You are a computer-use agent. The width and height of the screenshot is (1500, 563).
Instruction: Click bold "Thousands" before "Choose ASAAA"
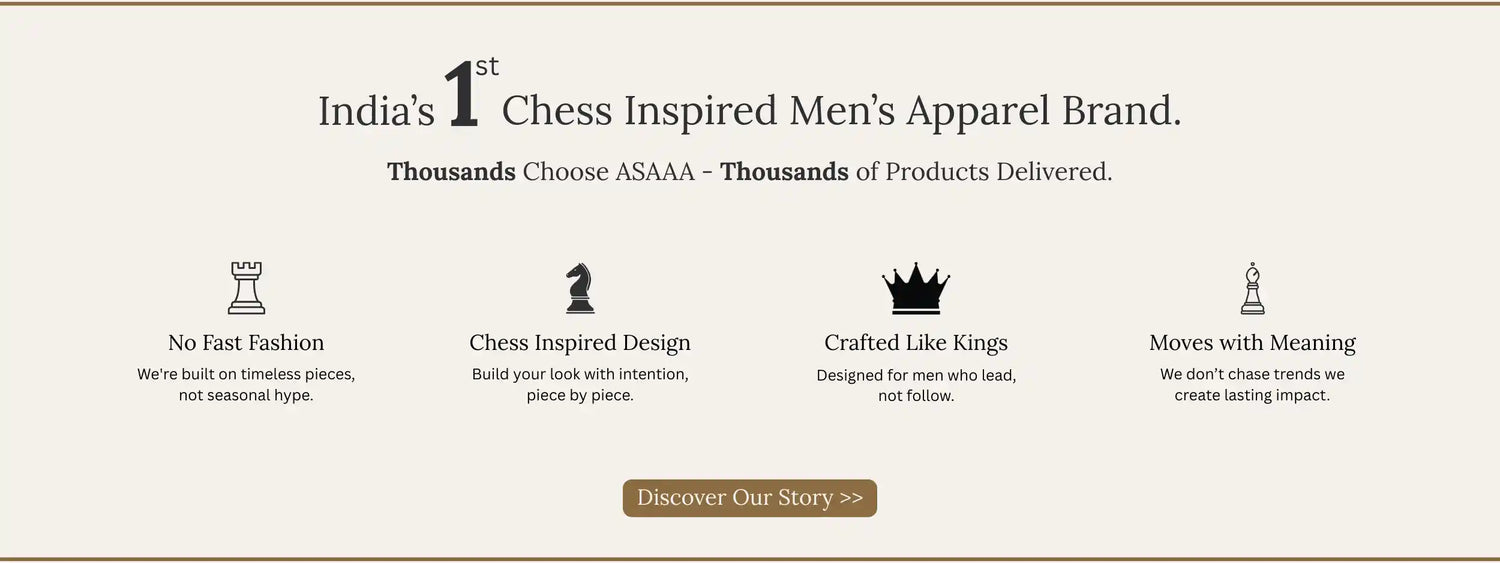click(451, 172)
